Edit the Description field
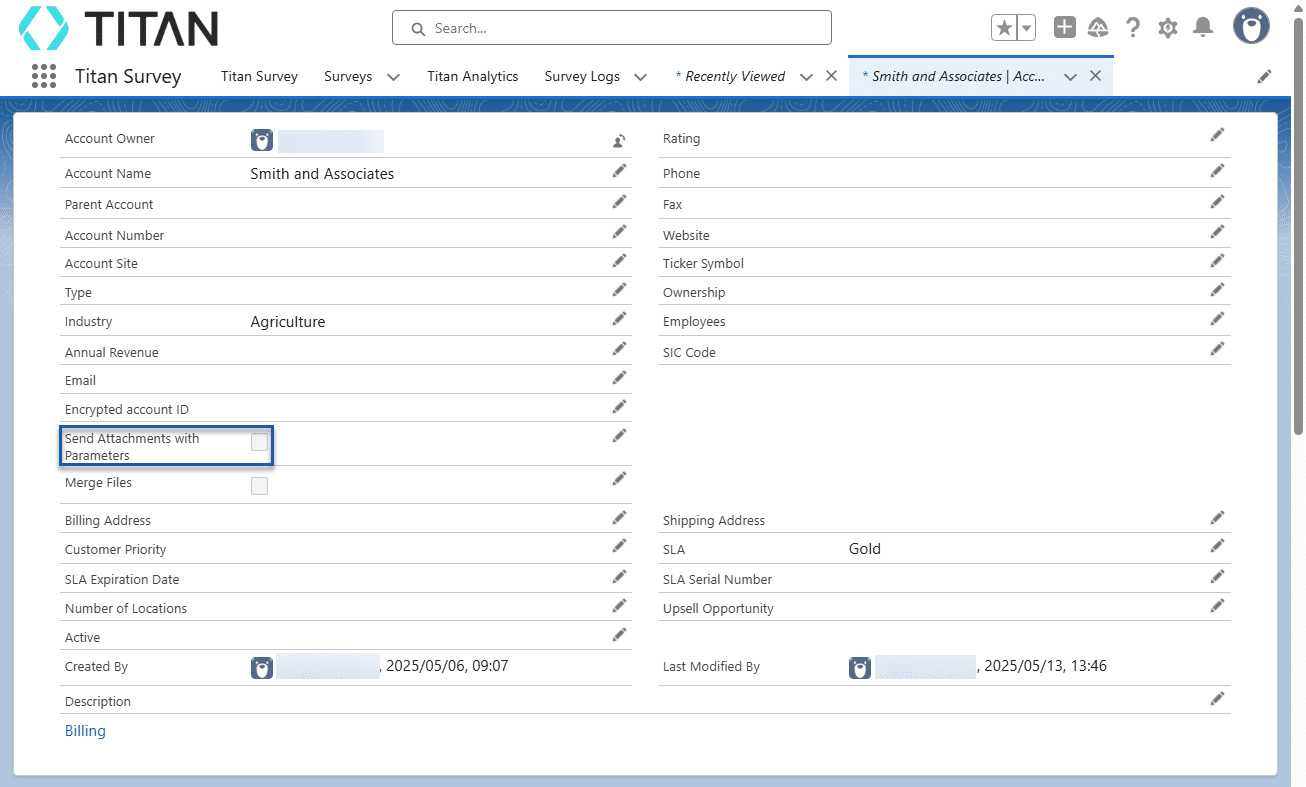1306x787 pixels. [x=1217, y=698]
